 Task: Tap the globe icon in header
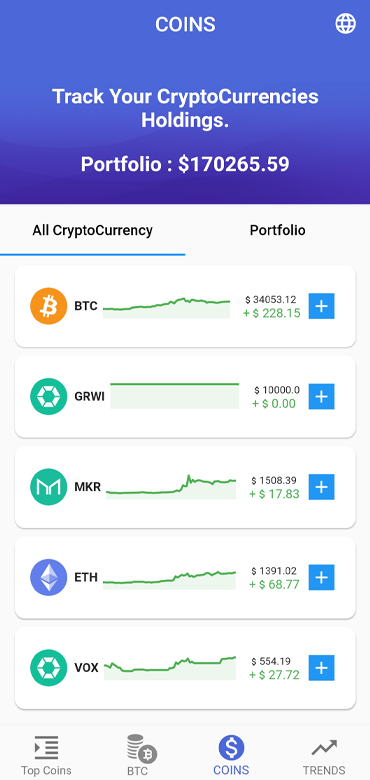click(x=346, y=23)
